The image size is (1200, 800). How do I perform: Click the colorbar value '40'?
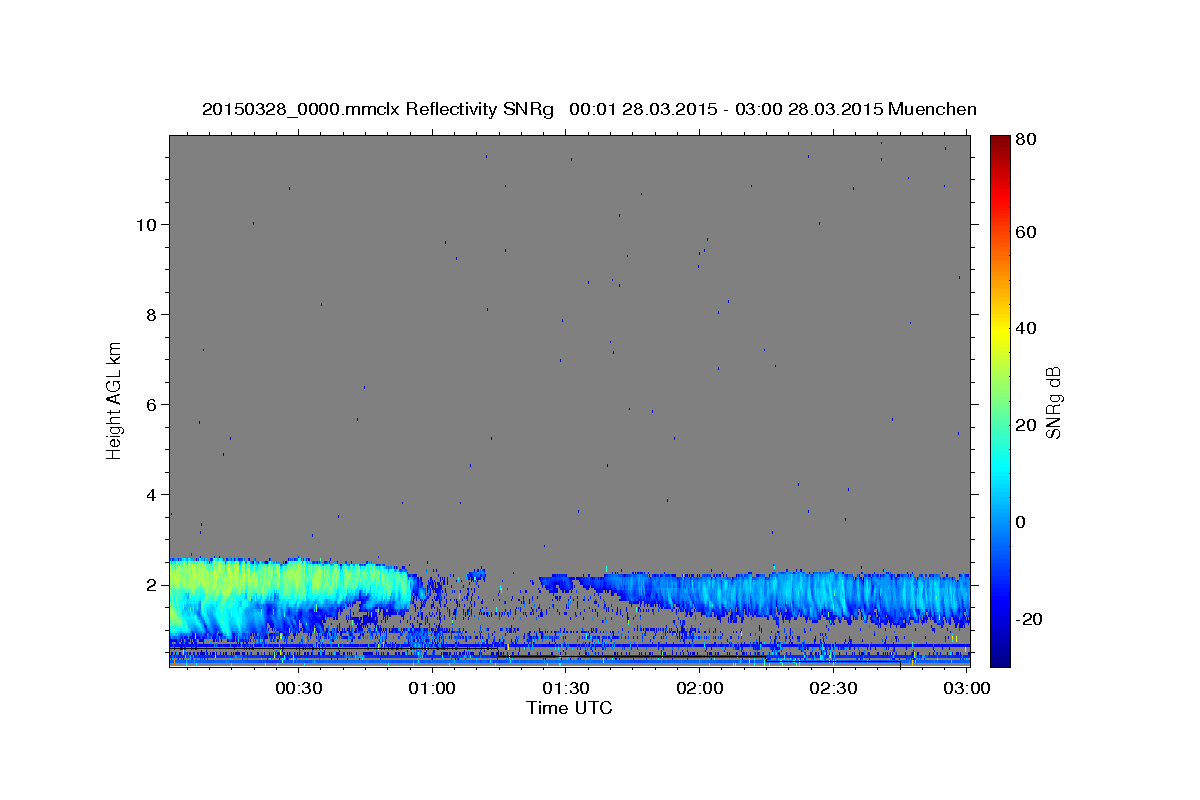click(x=1028, y=328)
